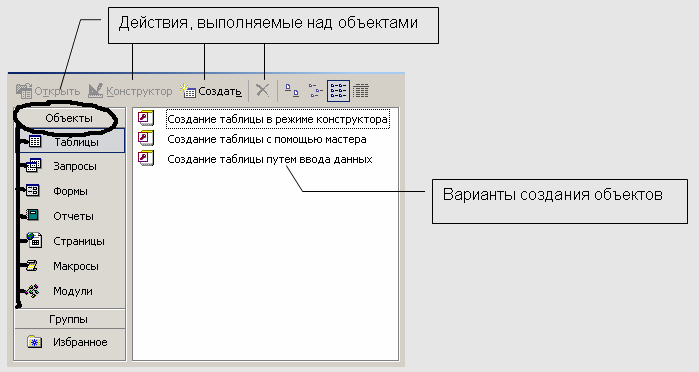699x372 pixels.
Task: Click the Макросы scroll icon
Action: tap(32, 266)
